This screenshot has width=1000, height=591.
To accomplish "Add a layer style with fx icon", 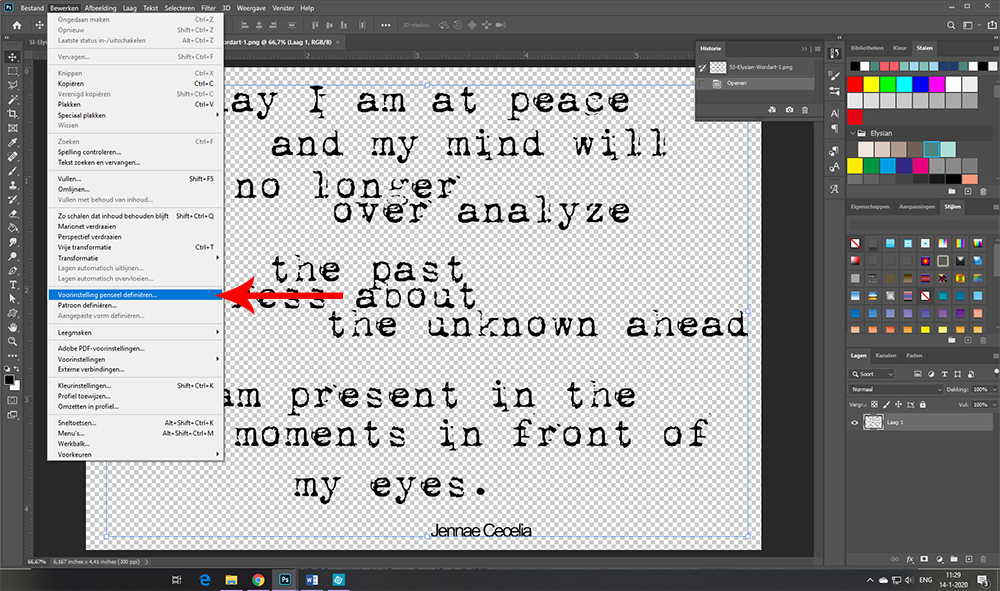I will pyautogui.click(x=909, y=559).
